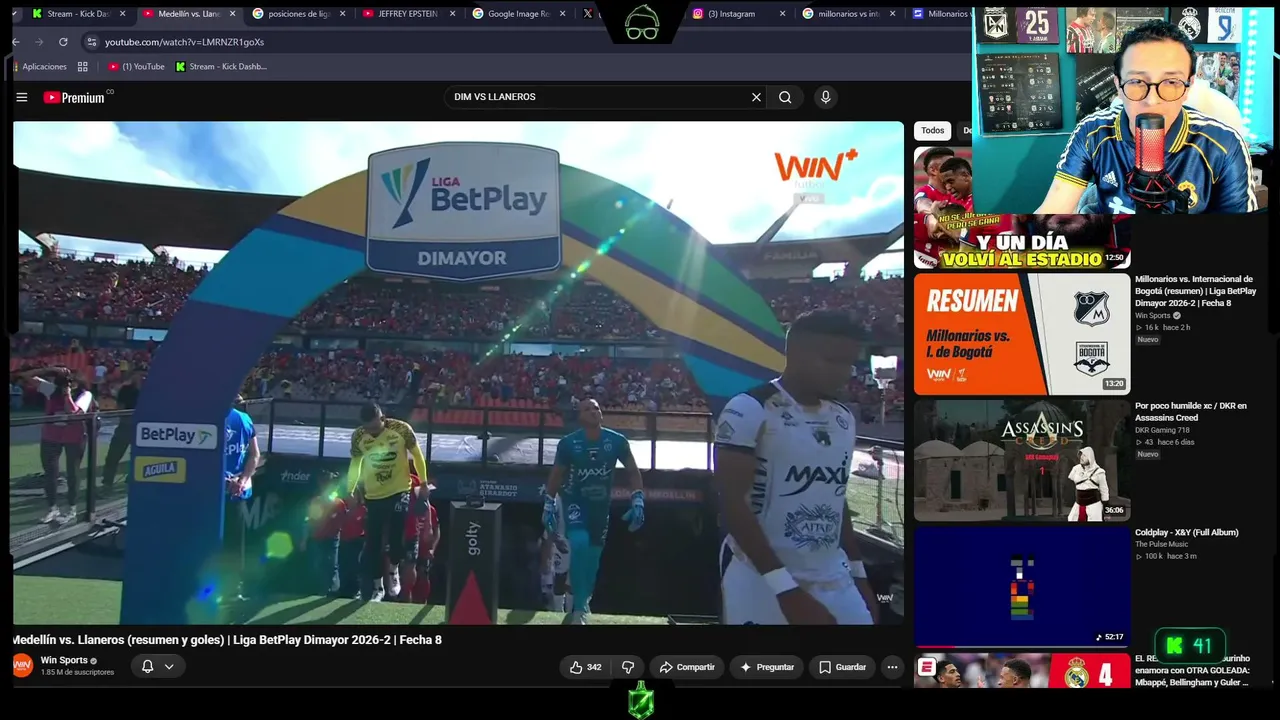
Task: Close the 'posiciones de liga' tab
Action: tap(342, 14)
